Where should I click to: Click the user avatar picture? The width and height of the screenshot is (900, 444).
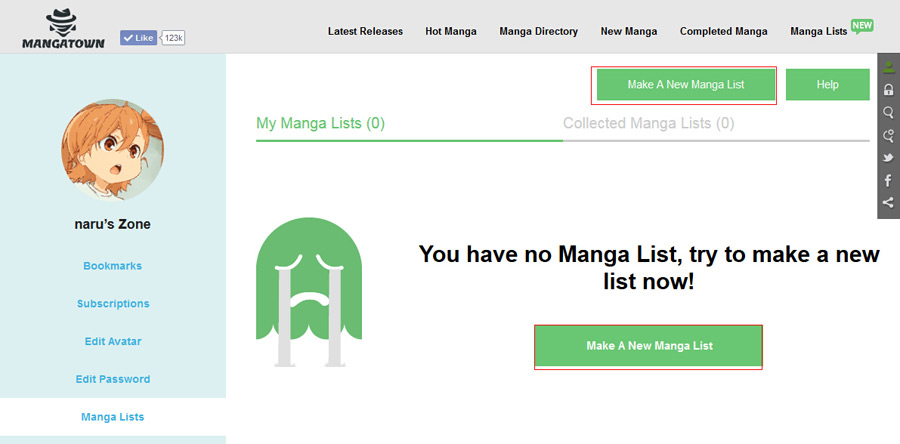(112, 149)
